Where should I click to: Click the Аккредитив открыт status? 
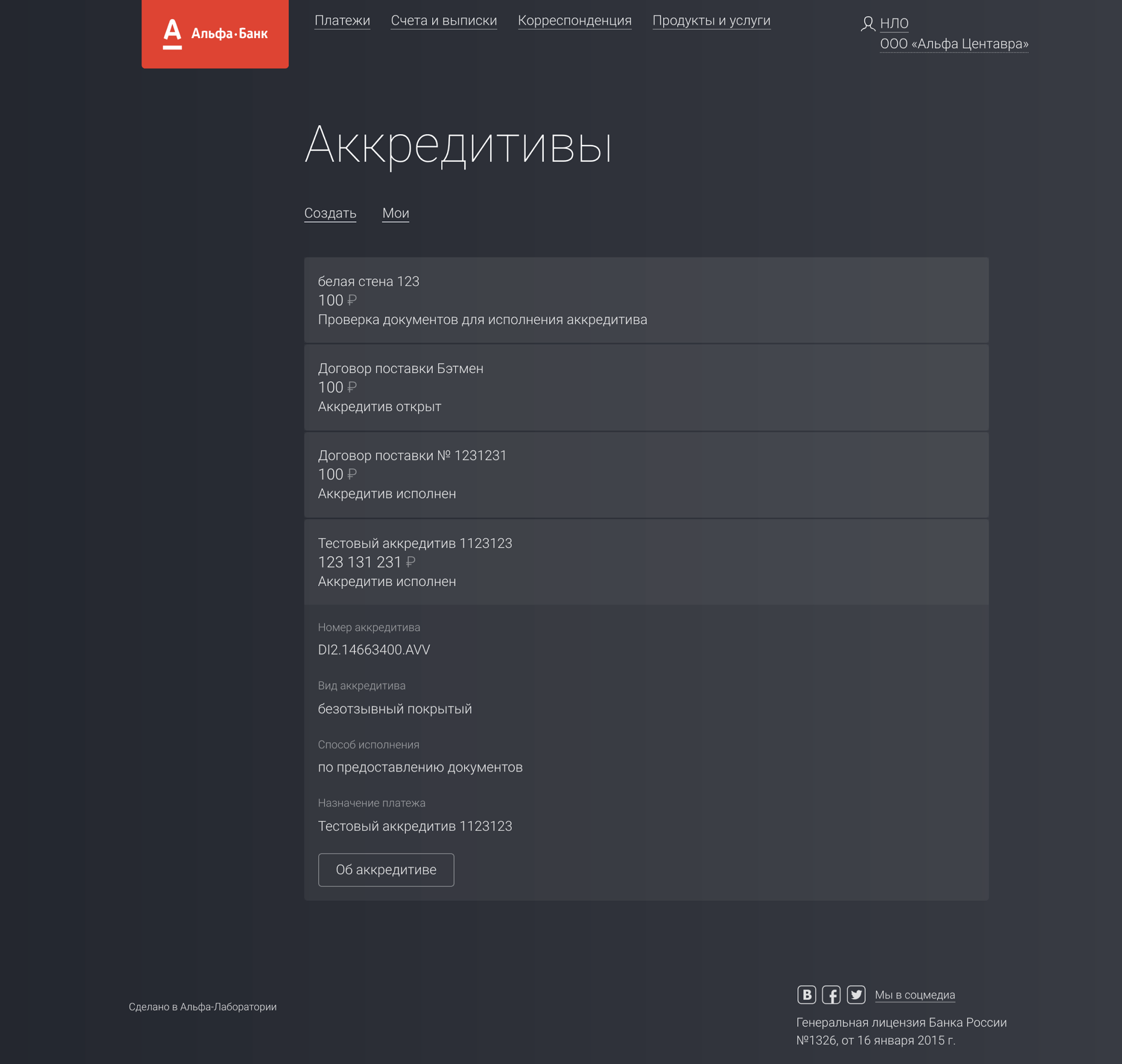pos(380,407)
